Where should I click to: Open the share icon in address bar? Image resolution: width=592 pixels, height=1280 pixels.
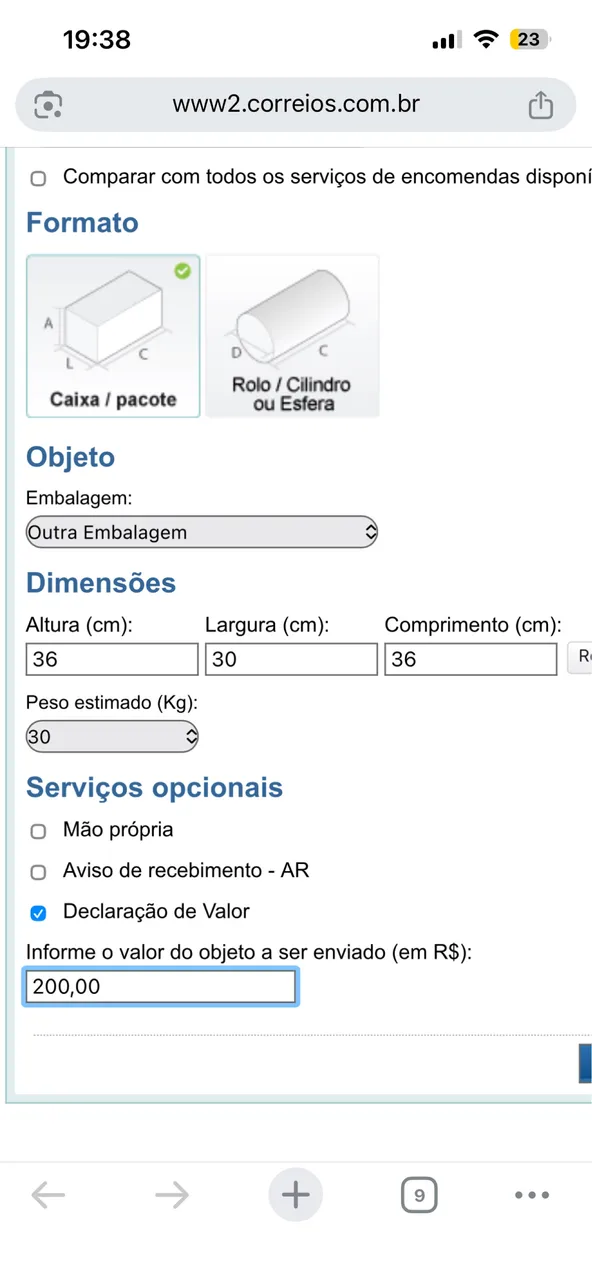[x=540, y=104]
